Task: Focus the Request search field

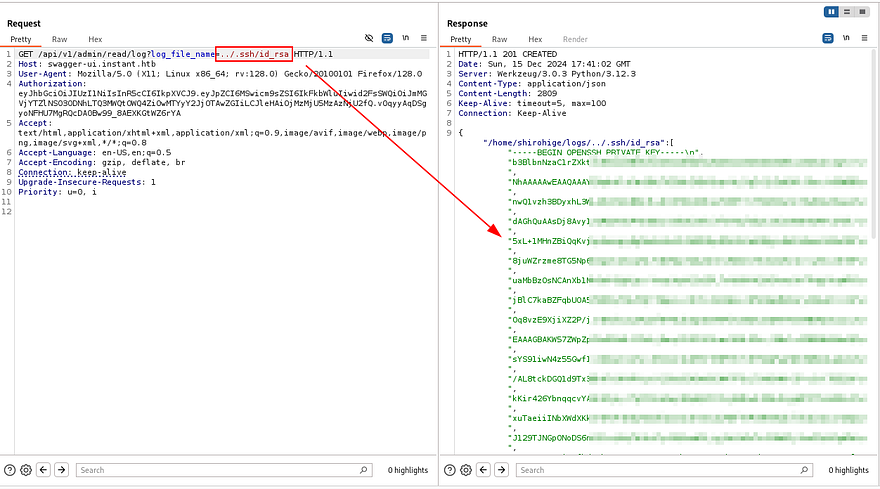Action: point(224,470)
